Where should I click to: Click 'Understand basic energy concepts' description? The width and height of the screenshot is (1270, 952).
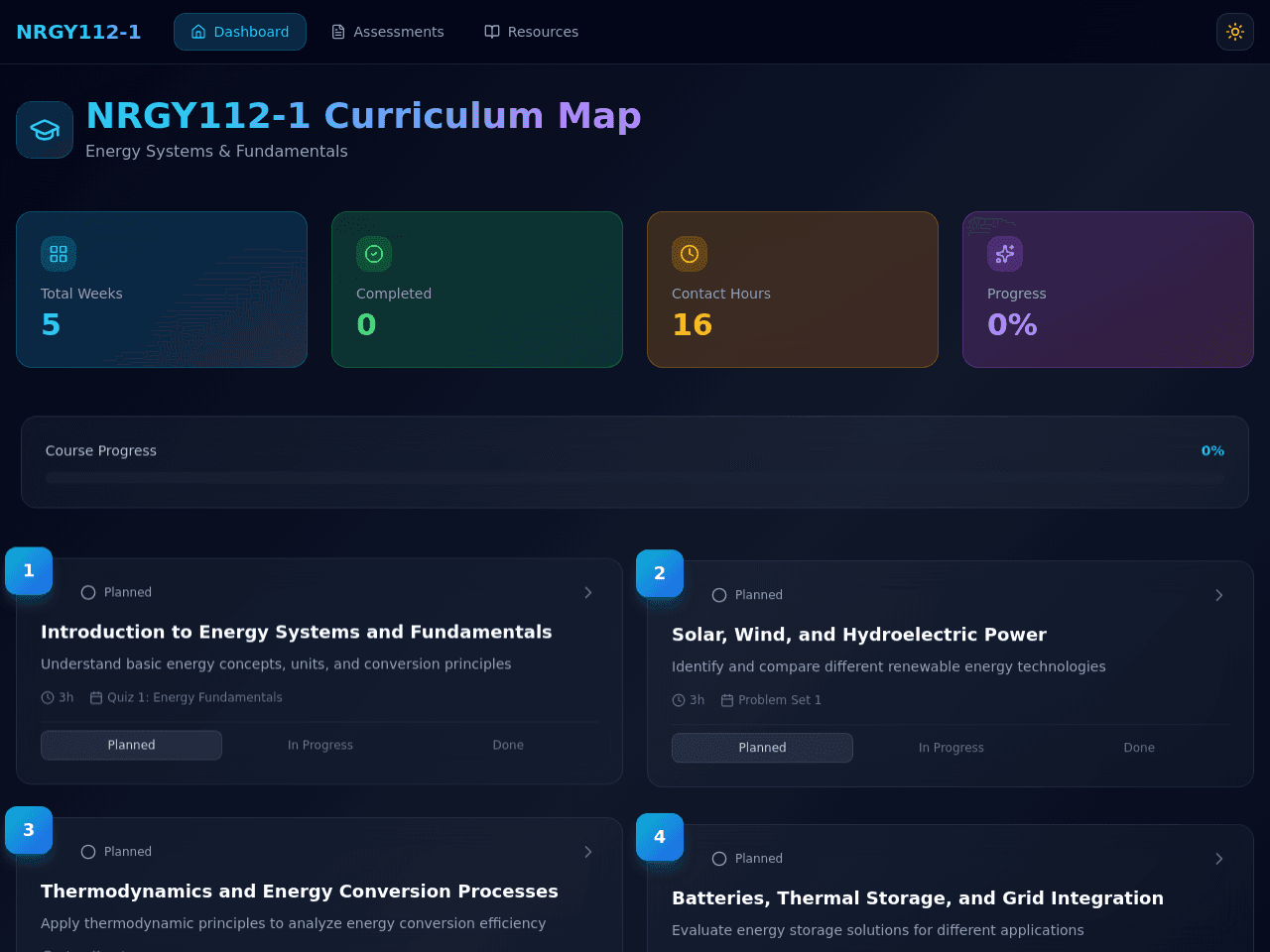pos(276,664)
